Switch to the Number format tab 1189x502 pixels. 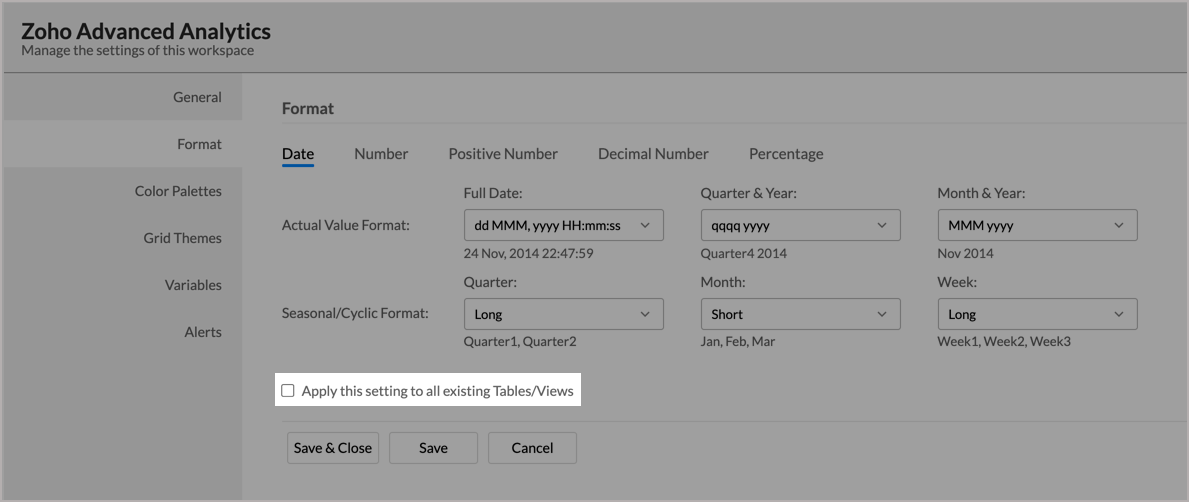[x=381, y=154]
